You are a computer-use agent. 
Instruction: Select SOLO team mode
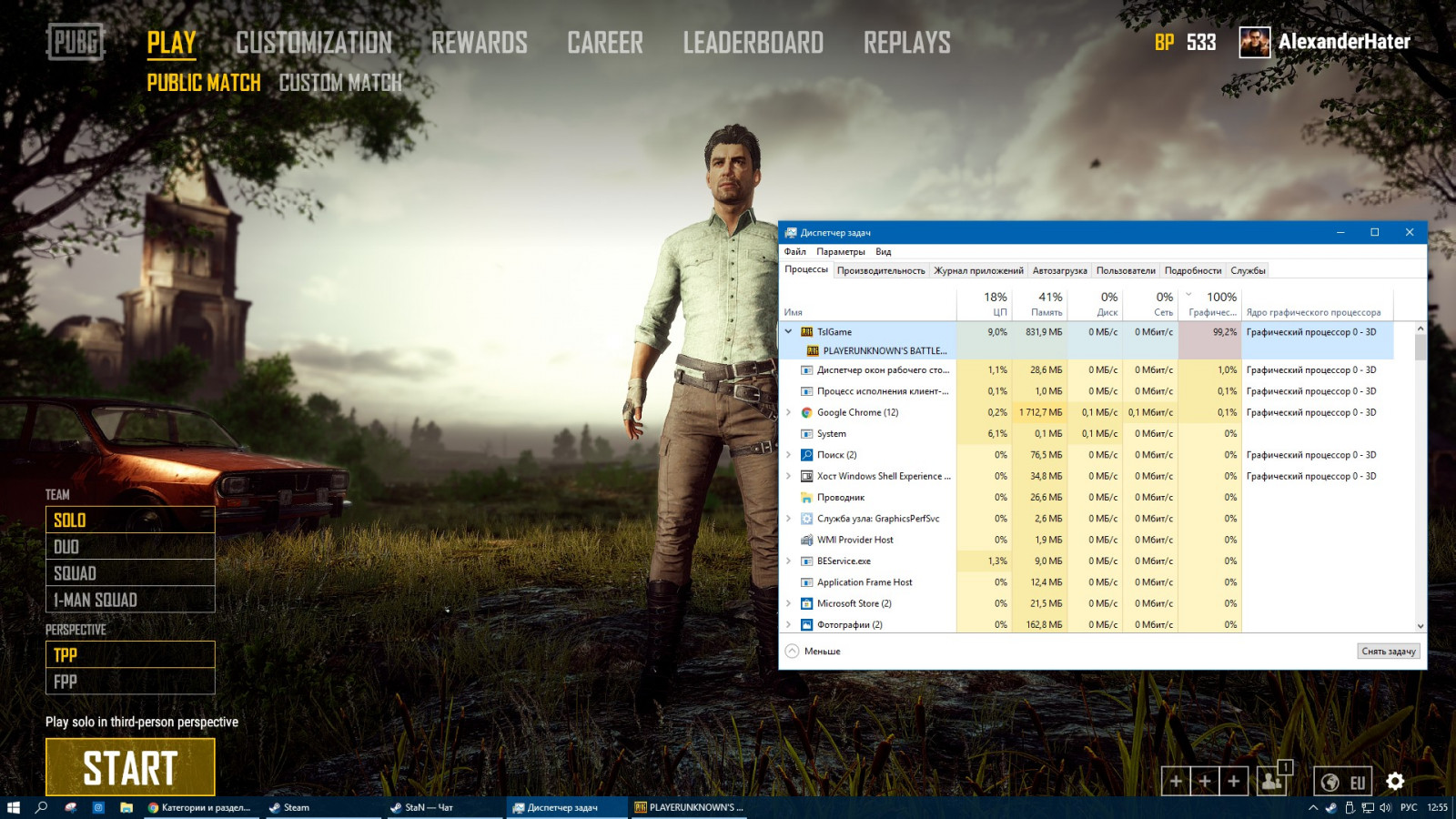pyautogui.click(x=130, y=520)
